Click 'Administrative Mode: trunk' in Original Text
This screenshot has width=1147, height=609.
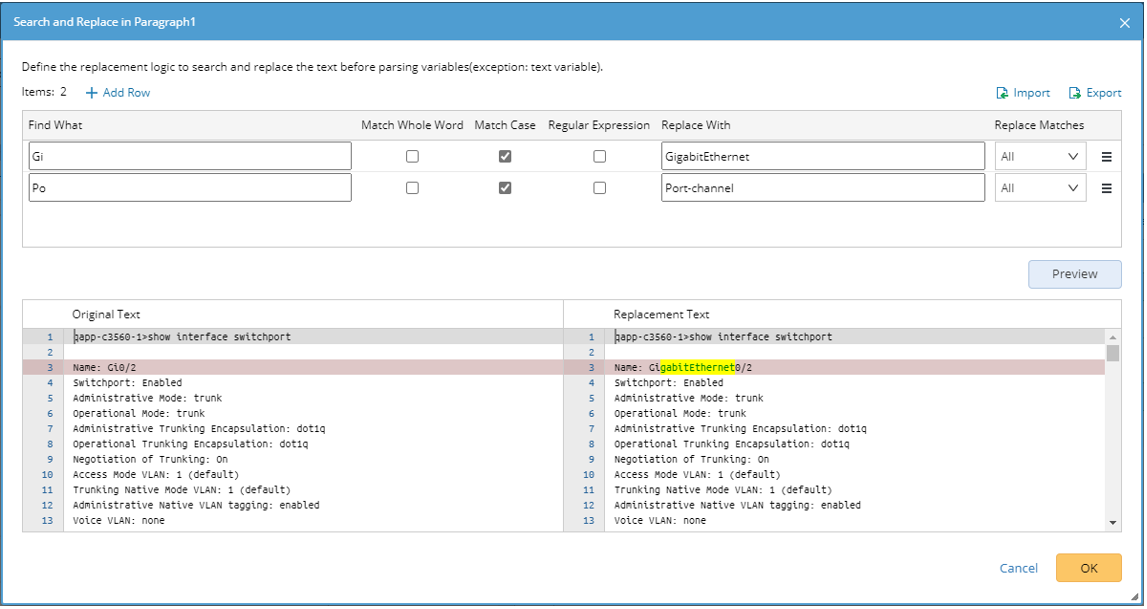coord(147,398)
